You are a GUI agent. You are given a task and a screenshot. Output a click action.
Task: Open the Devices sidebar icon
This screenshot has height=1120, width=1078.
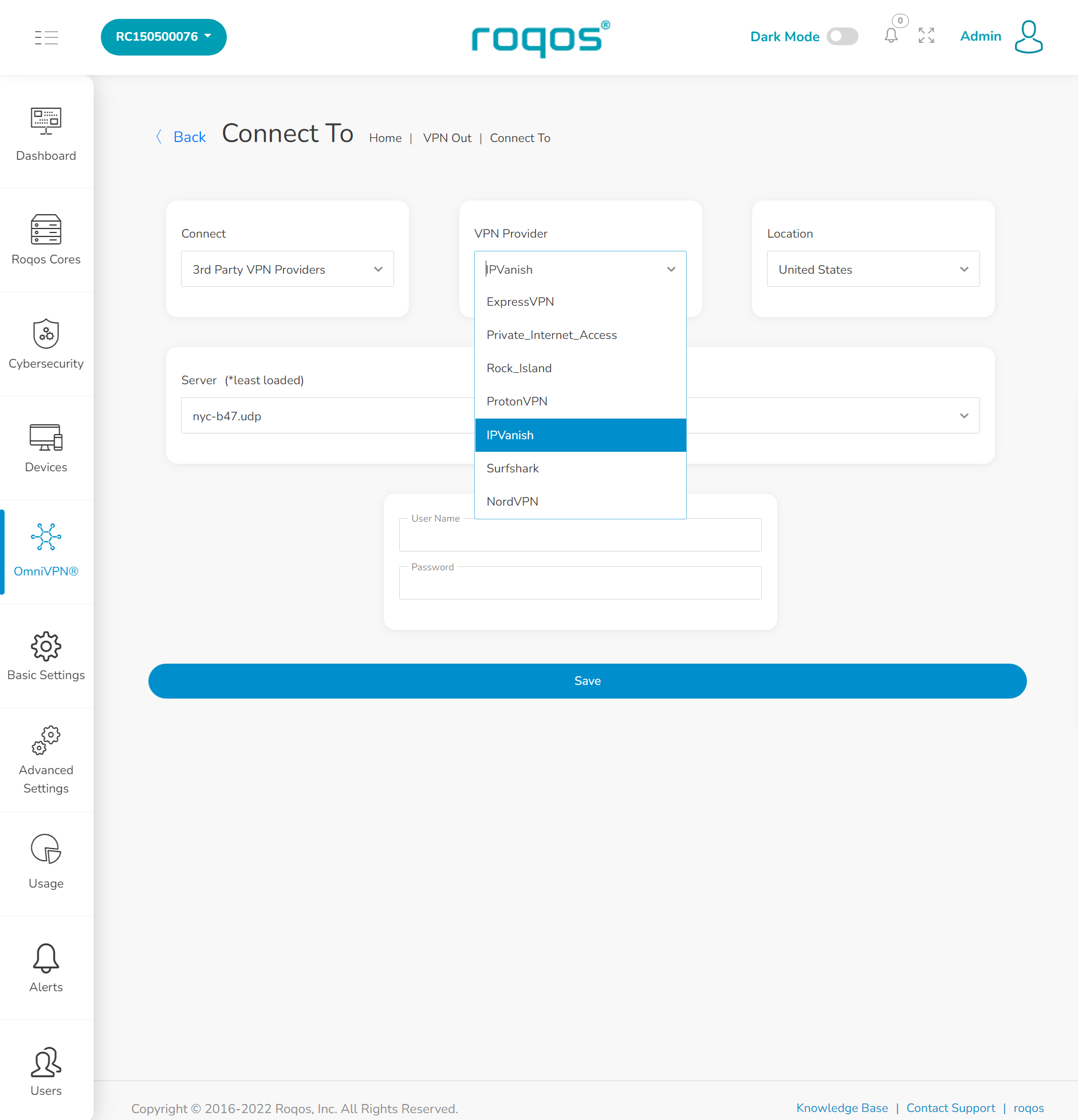[46, 437]
